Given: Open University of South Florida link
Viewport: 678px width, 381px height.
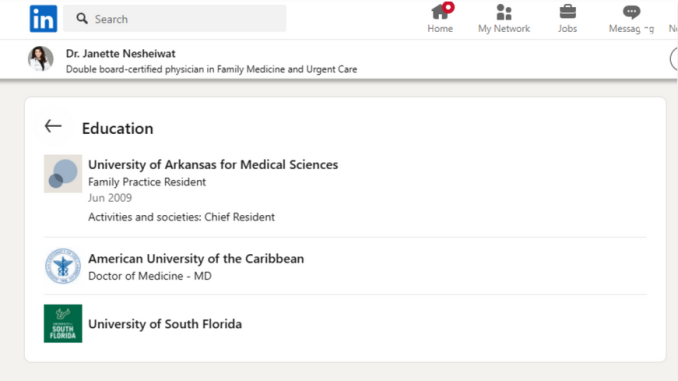Looking at the screenshot, I should (165, 324).
